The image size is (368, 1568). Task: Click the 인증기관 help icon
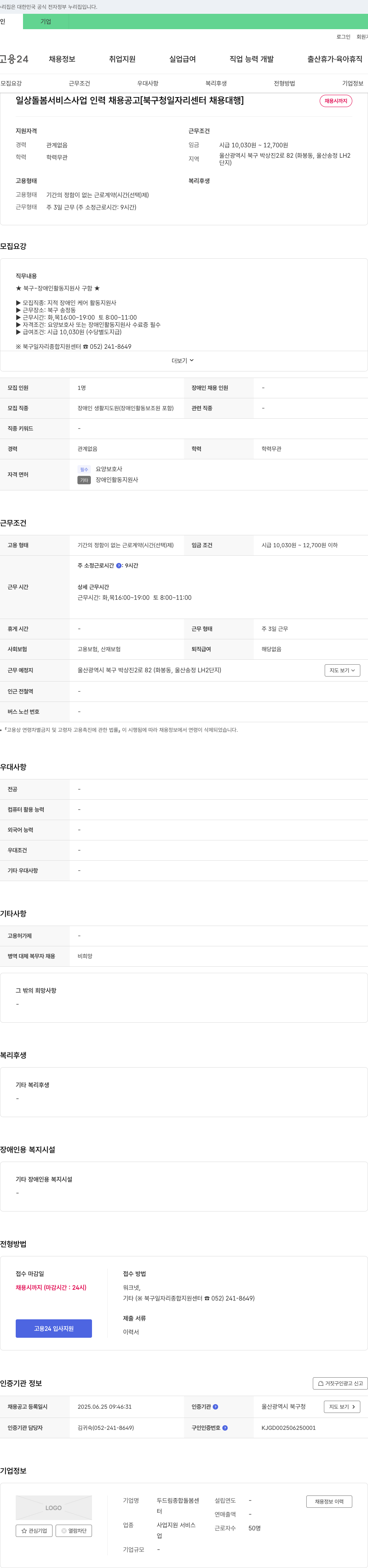coord(215,1407)
